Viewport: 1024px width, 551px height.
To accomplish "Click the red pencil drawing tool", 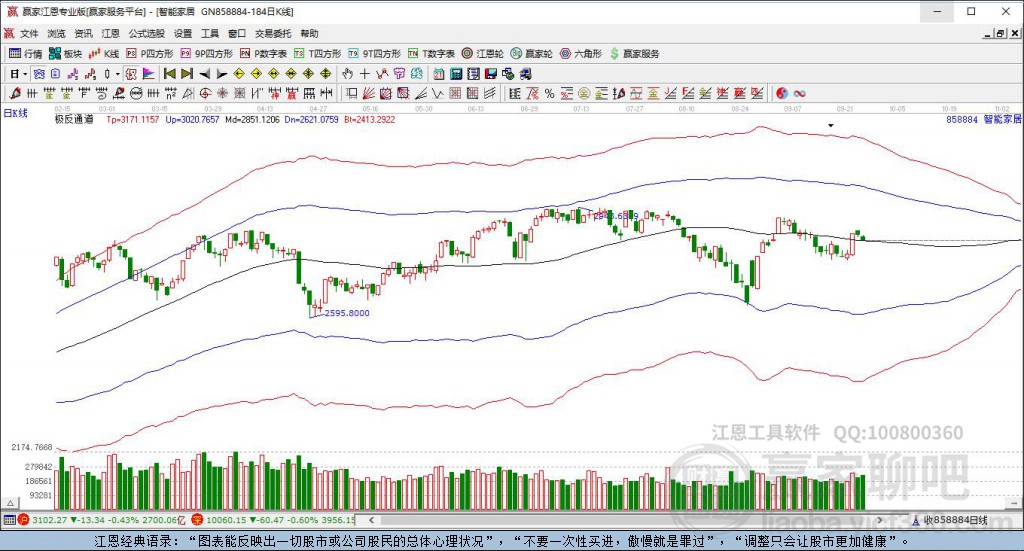I will pyautogui.click(x=15, y=93).
